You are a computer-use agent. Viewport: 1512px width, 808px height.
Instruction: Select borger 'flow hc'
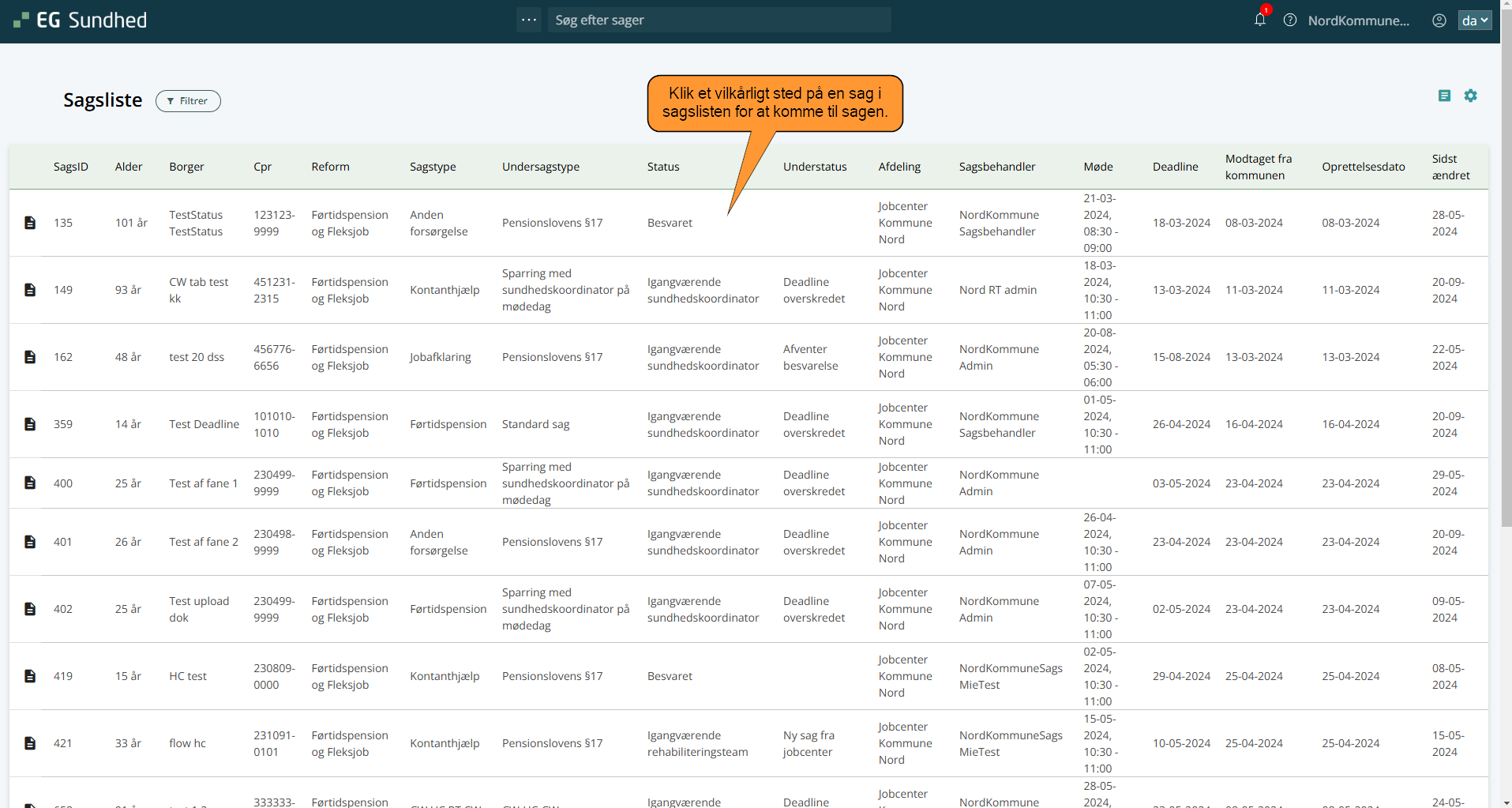tap(187, 743)
